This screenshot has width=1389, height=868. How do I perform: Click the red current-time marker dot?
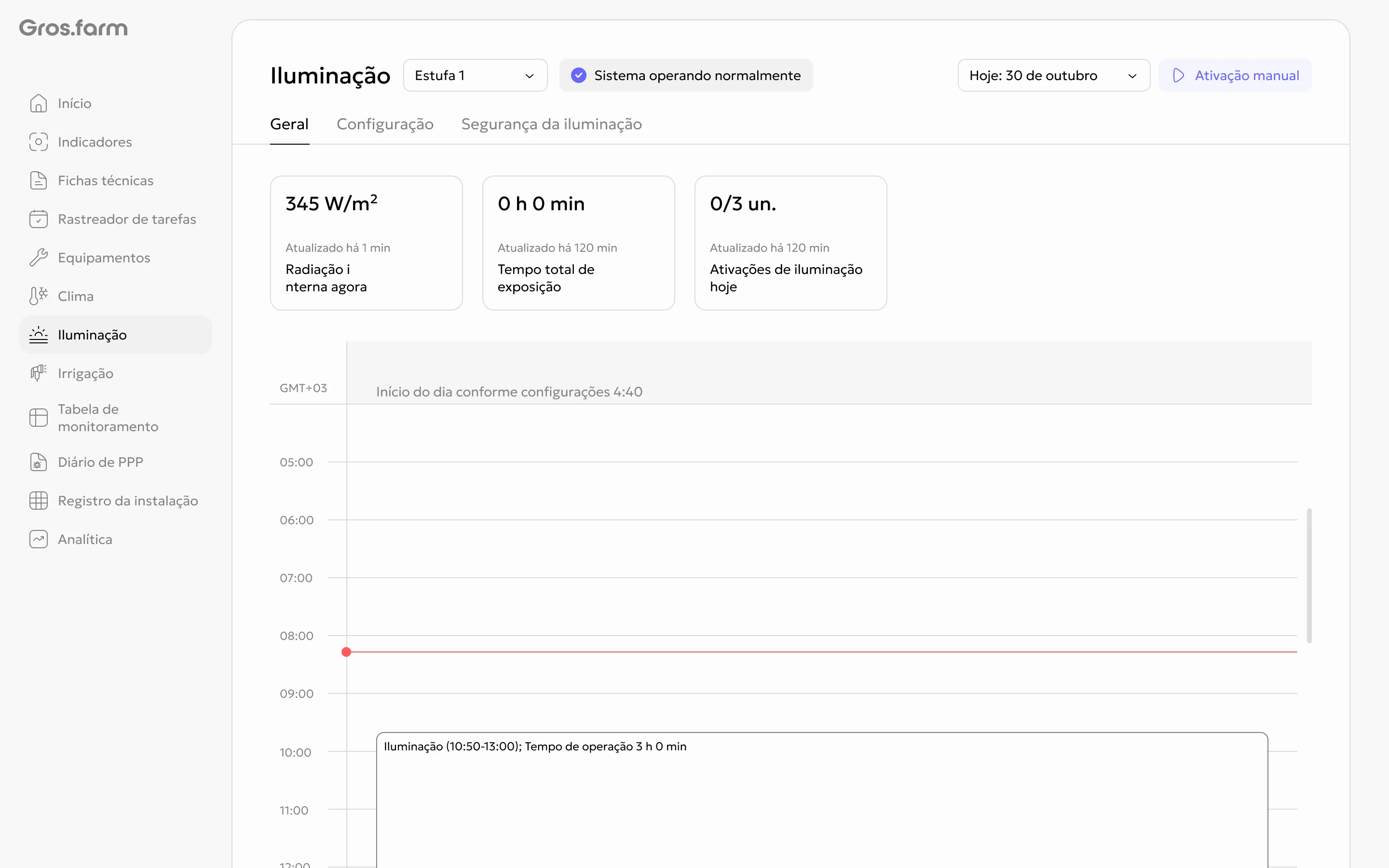pos(346,651)
